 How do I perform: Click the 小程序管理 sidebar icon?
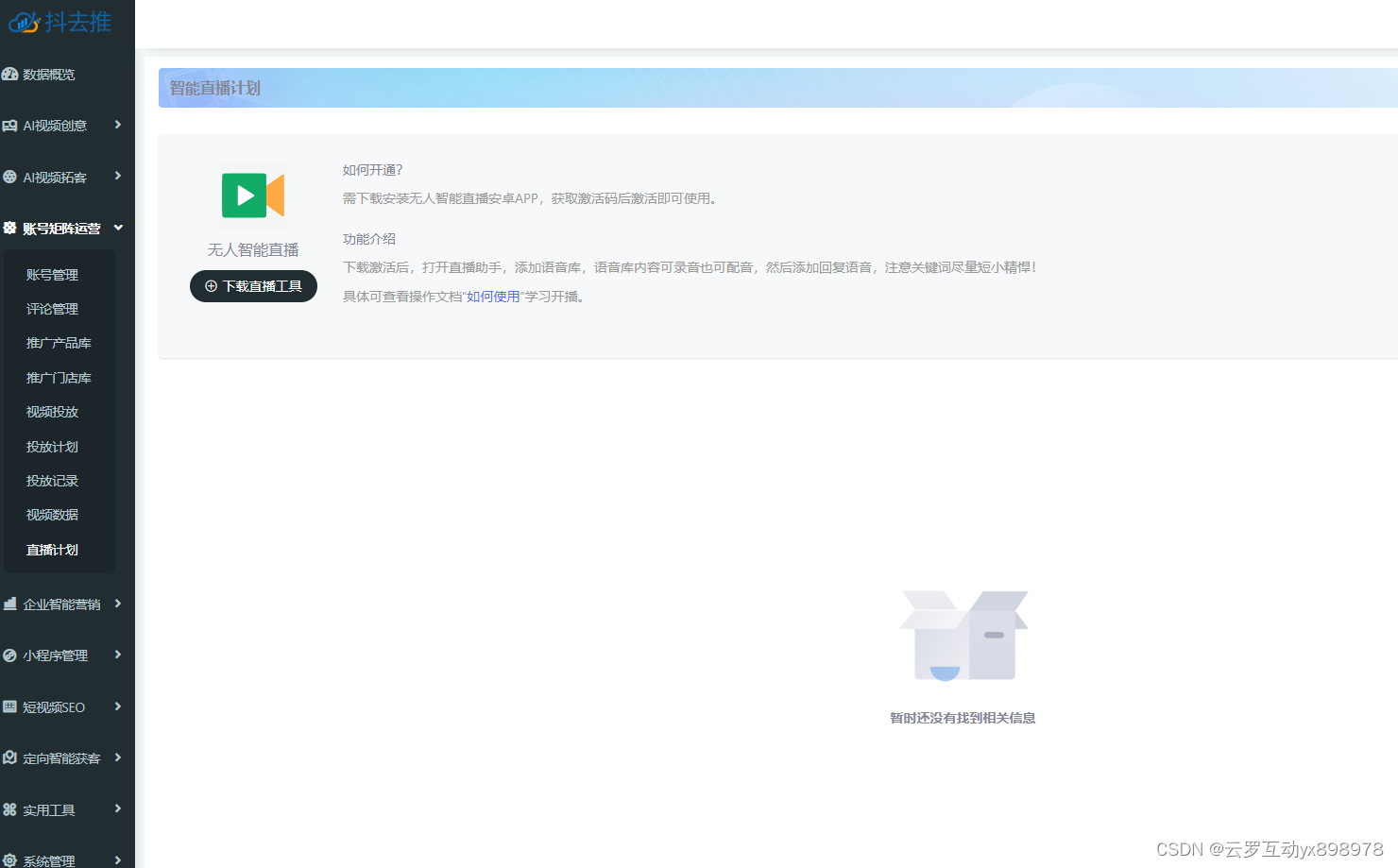tap(10, 655)
